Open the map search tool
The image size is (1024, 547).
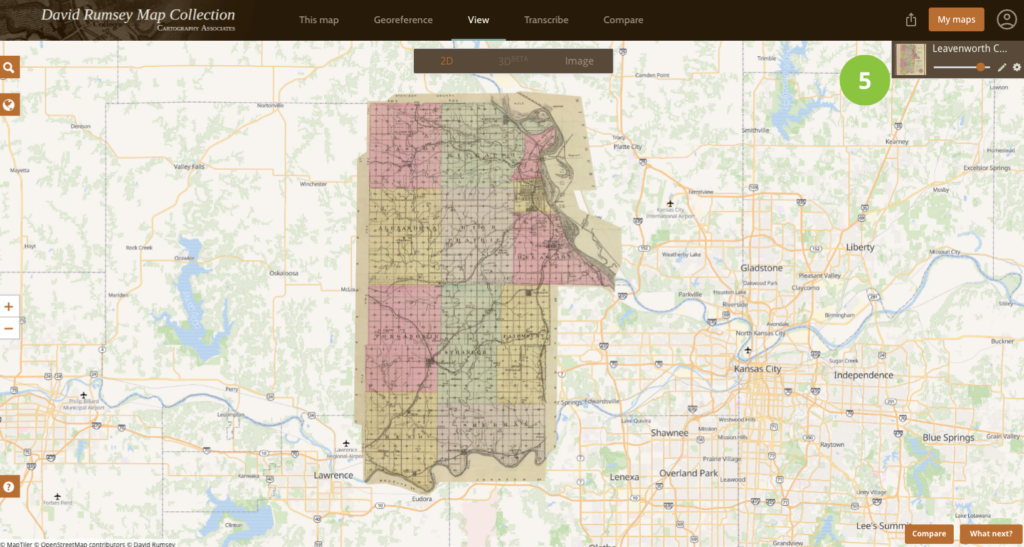tap(10, 67)
